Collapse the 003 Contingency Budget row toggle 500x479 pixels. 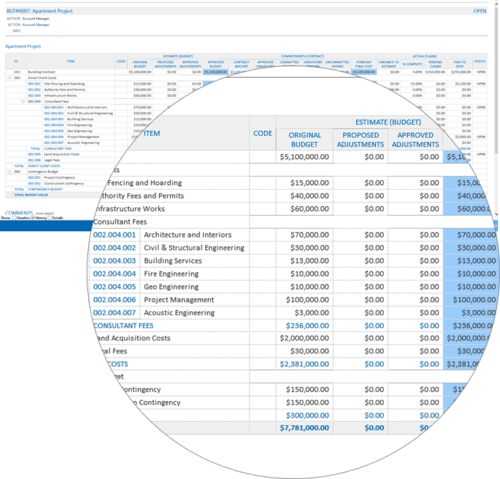pos(9,172)
